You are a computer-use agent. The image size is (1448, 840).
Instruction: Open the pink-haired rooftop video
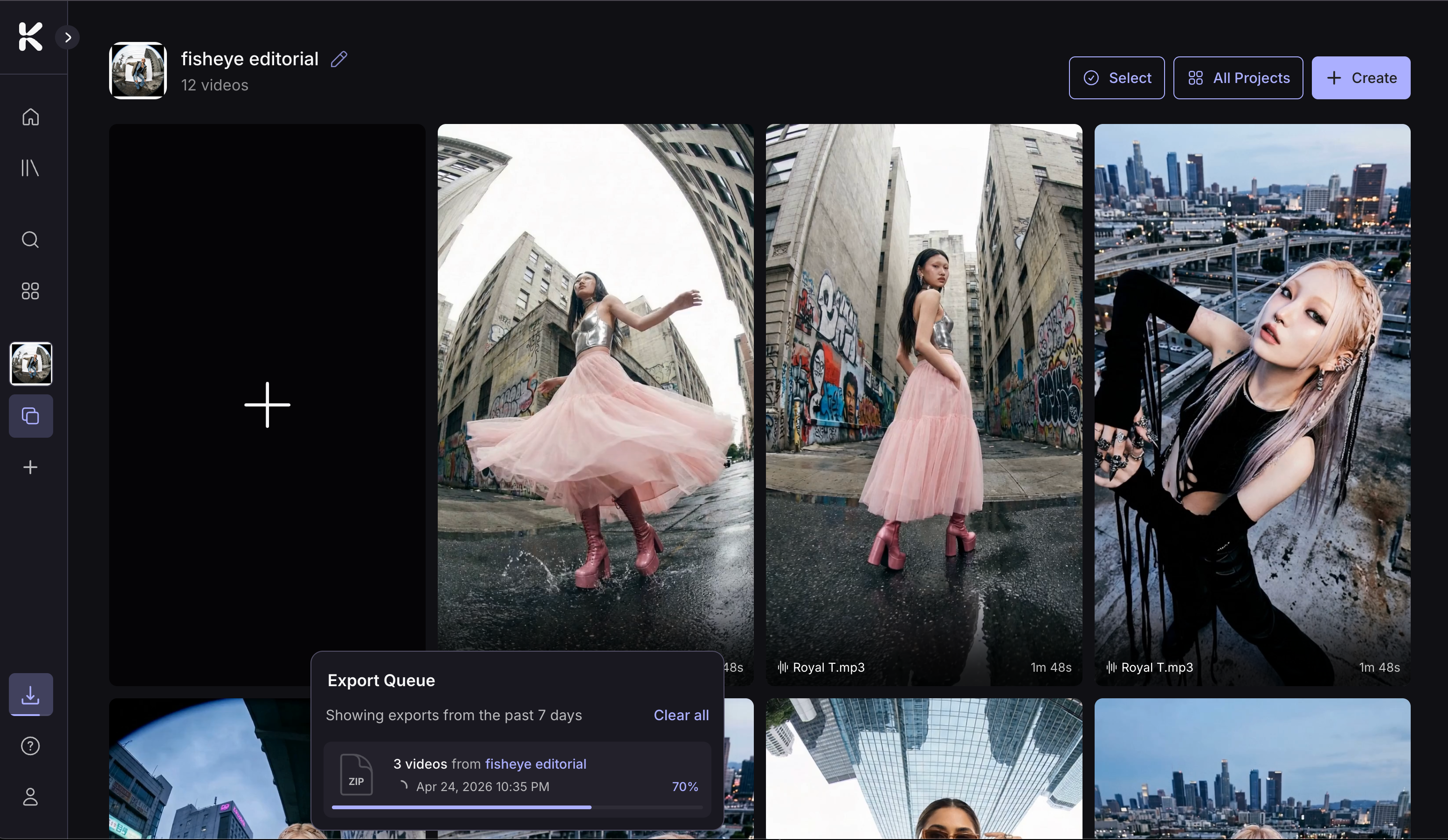pyautogui.click(x=1253, y=405)
